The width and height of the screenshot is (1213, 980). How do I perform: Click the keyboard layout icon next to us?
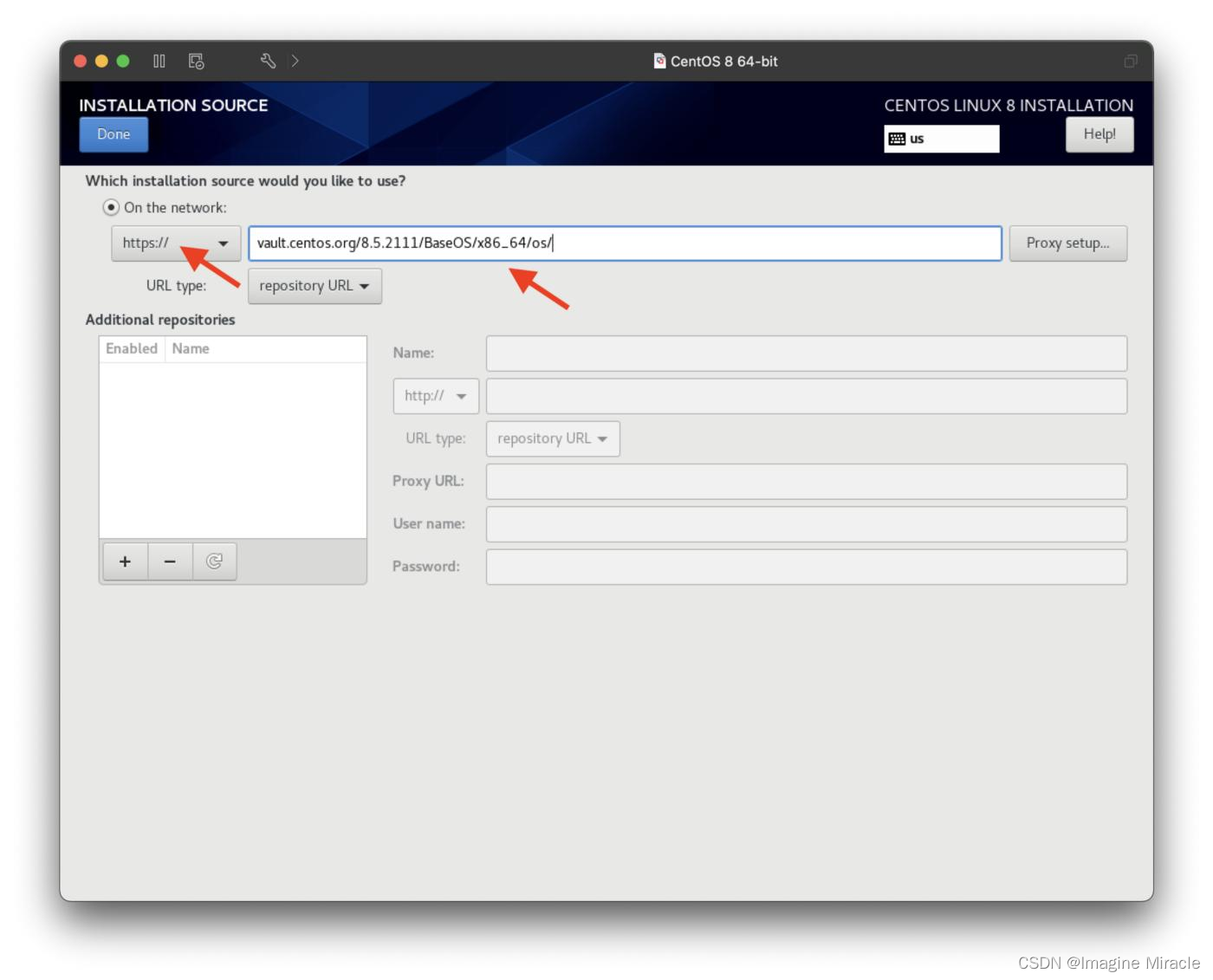click(x=897, y=138)
